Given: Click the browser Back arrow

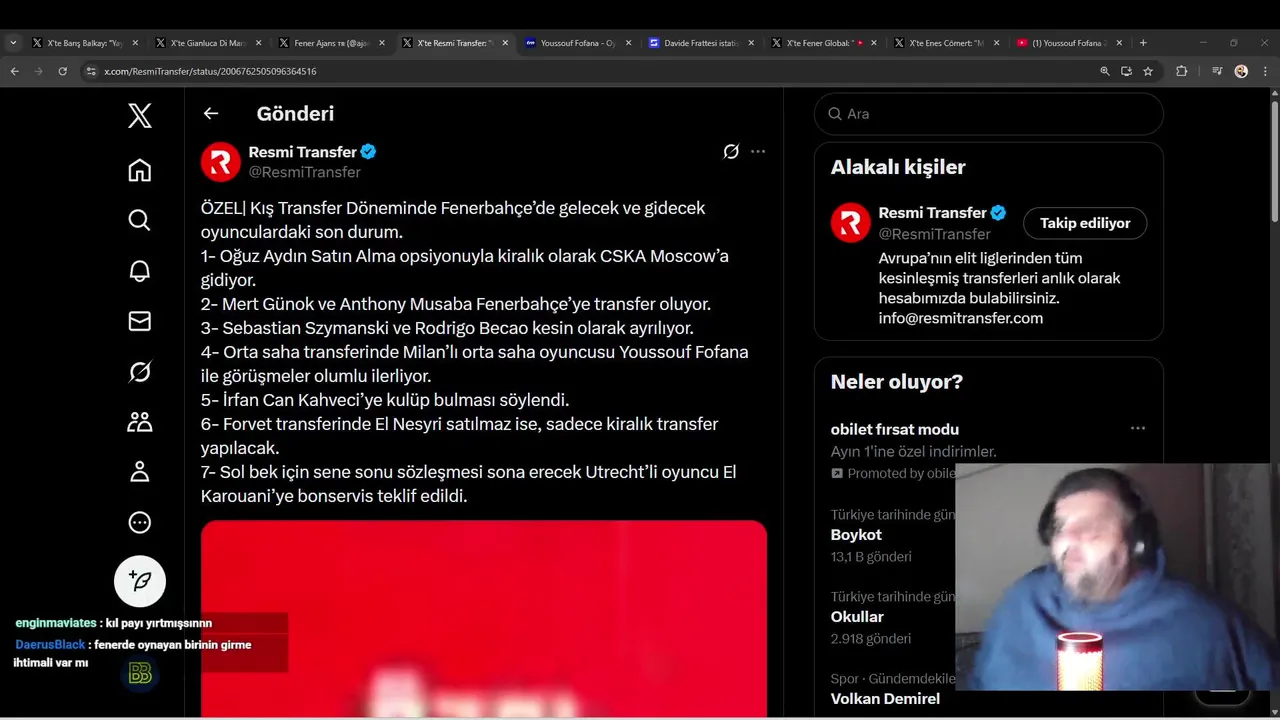Looking at the screenshot, I should pyautogui.click(x=14, y=71).
